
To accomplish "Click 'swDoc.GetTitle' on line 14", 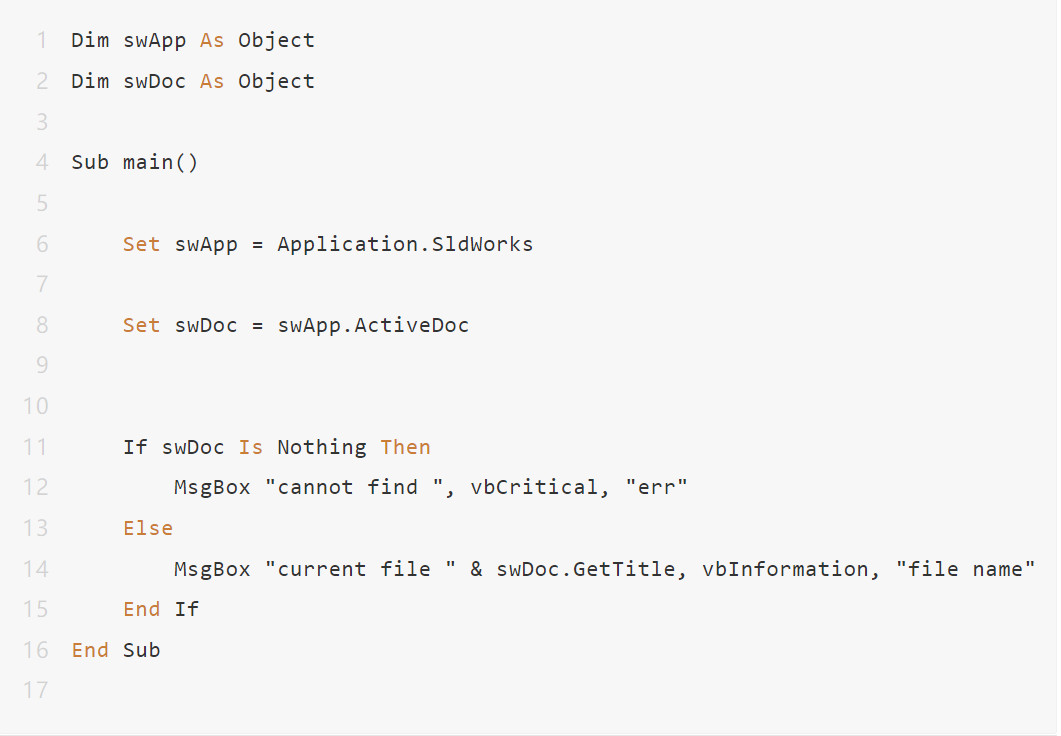I will tap(585, 569).
